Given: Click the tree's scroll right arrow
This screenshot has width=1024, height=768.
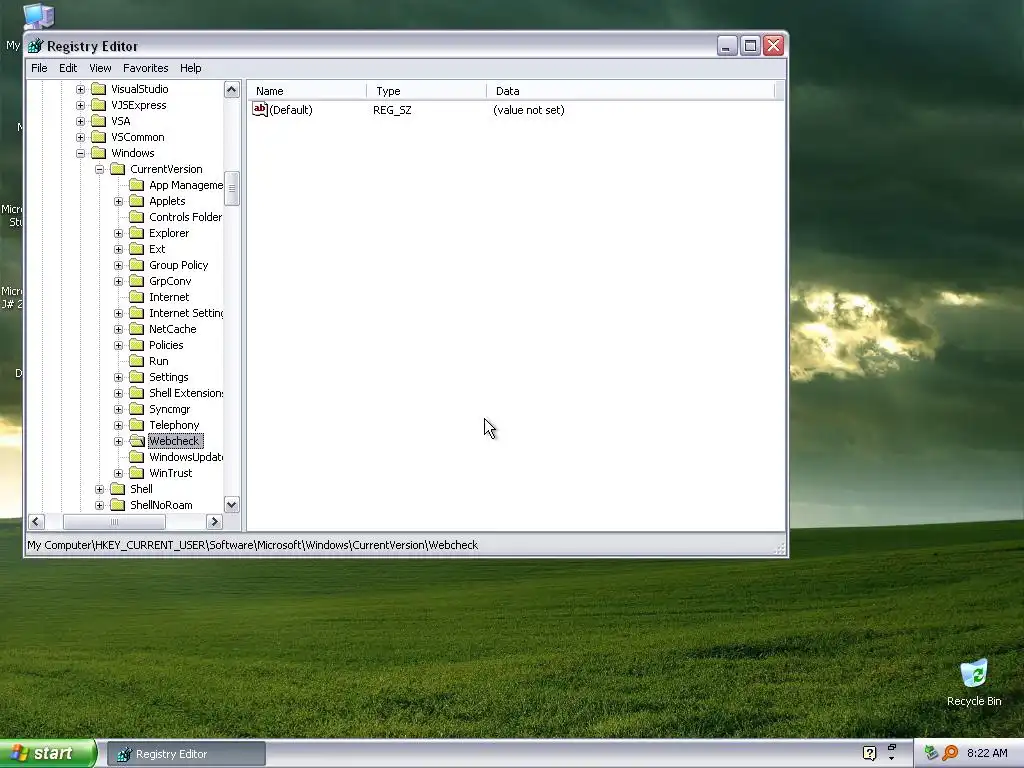Looking at the screenshot, I should point(214,521).
